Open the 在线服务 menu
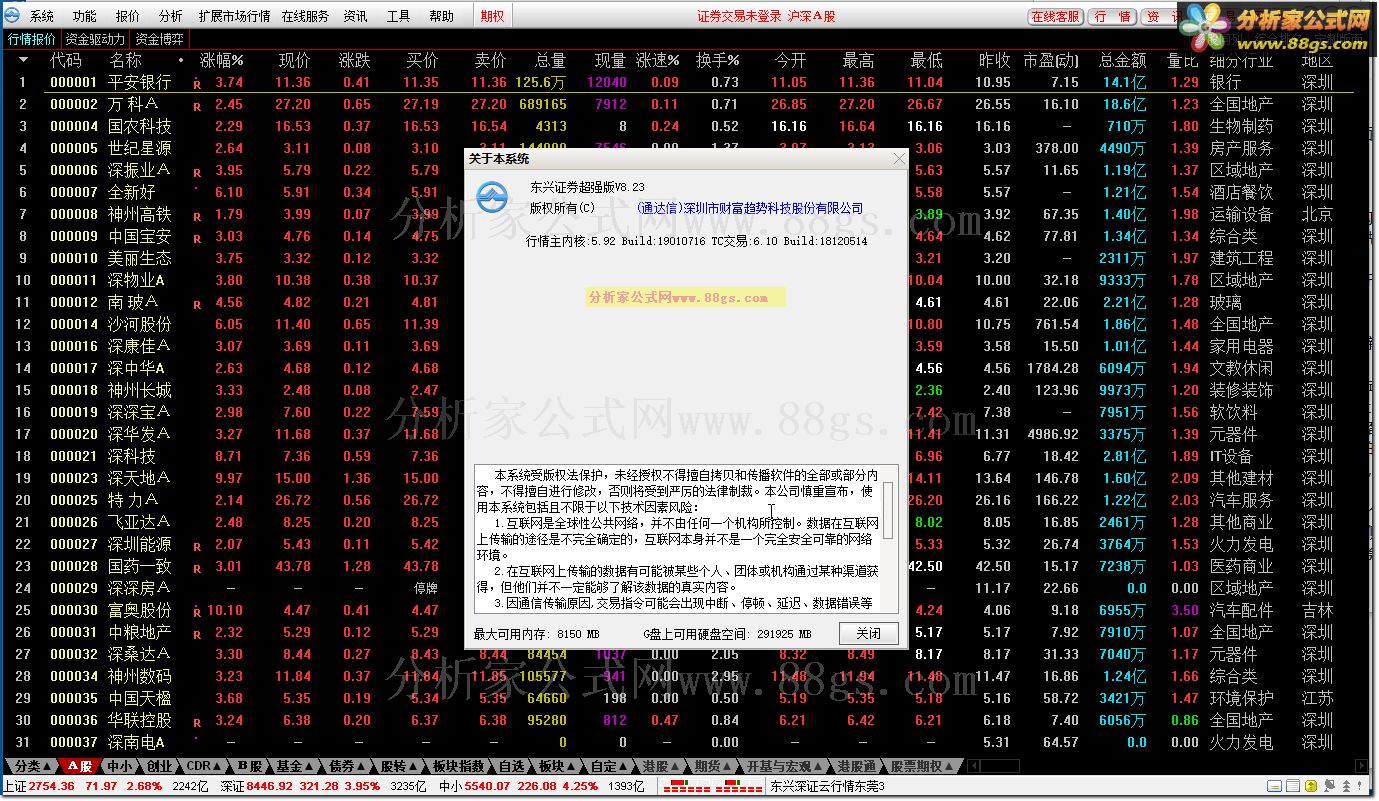 (x=305, y=16)
